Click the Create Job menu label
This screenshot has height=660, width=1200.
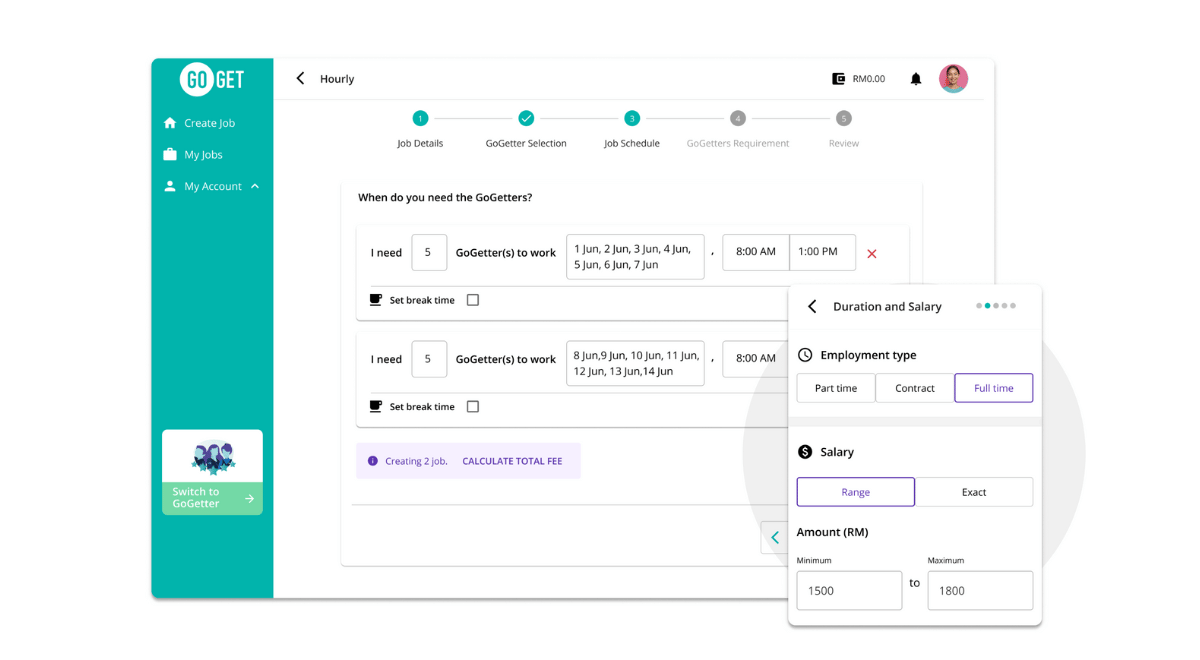point(210,123)
